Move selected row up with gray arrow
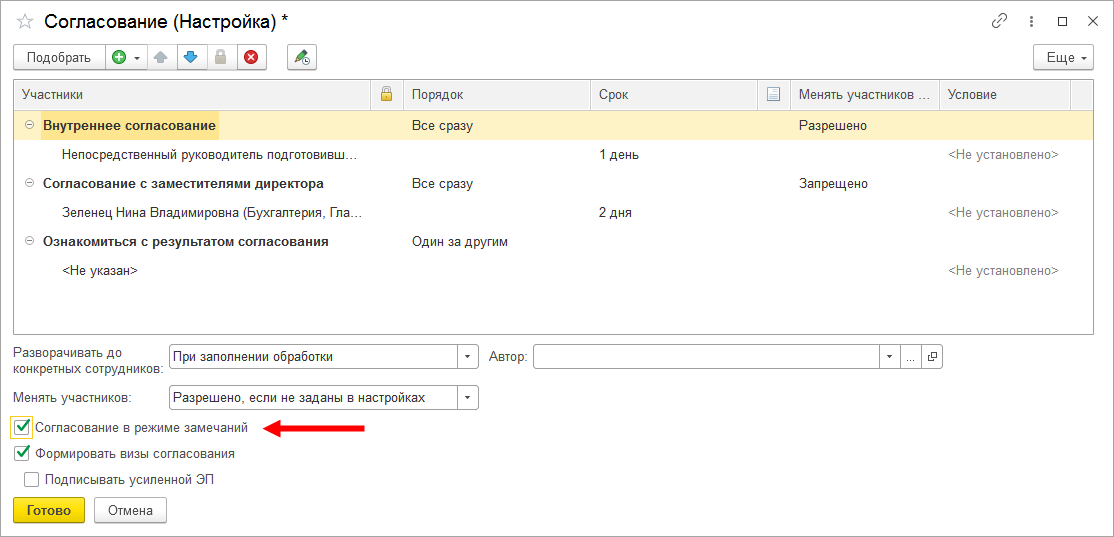The height and width of the screenshot is (537, 1114). [x=161, y=58]
